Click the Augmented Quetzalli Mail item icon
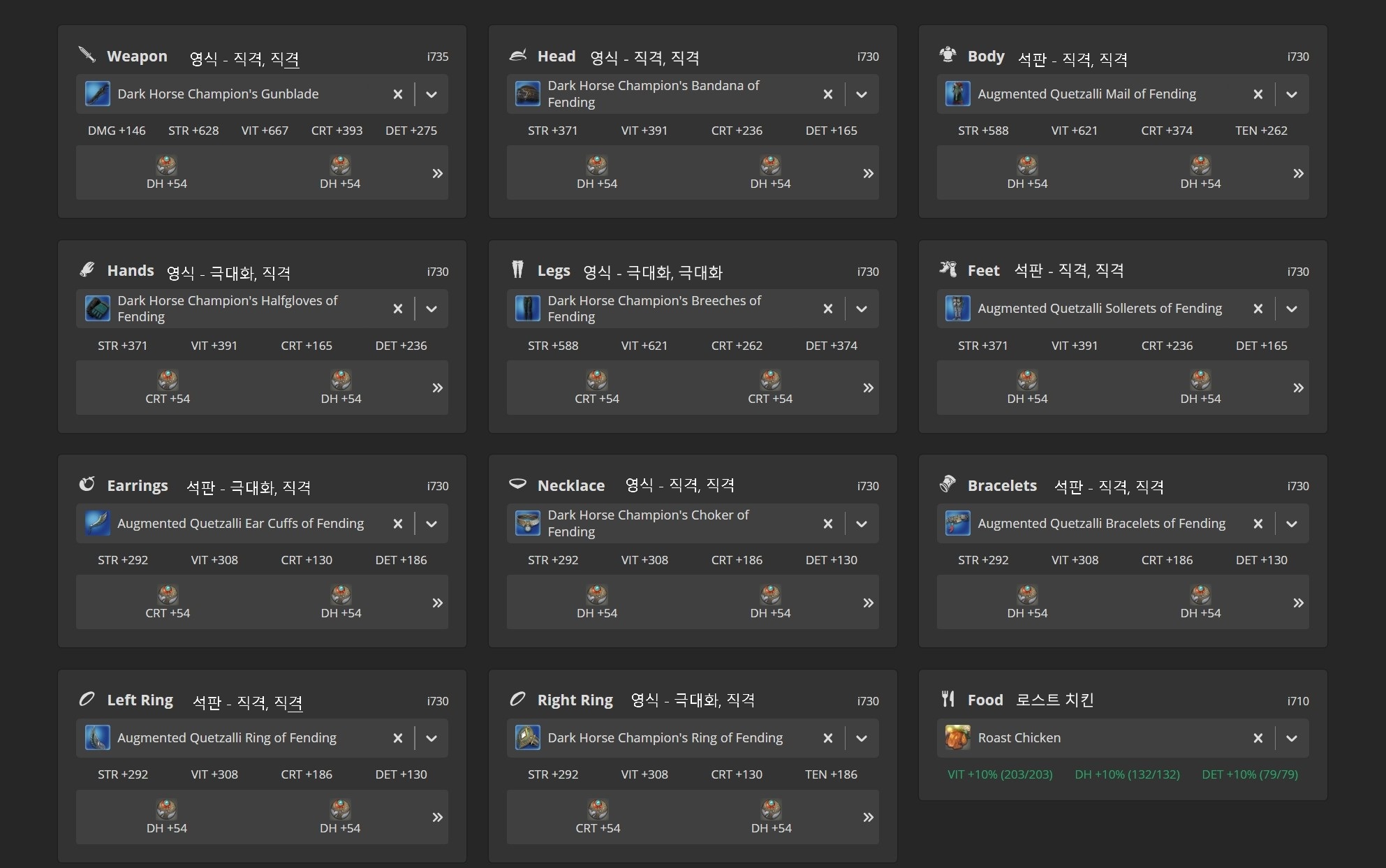The width and height of the screenshot is (1386, 868). tap(957, 94)
